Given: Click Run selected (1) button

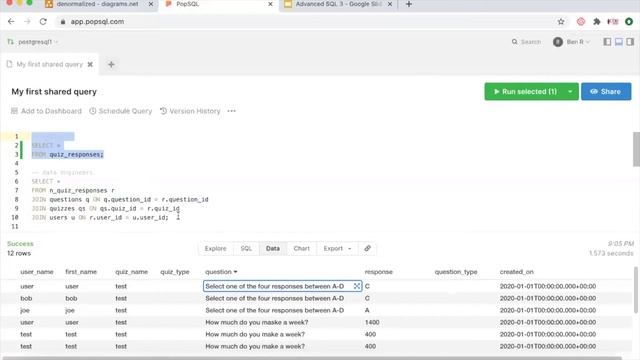Looking at the screenshot, I should pyautogui.click(x=525, y=91).
